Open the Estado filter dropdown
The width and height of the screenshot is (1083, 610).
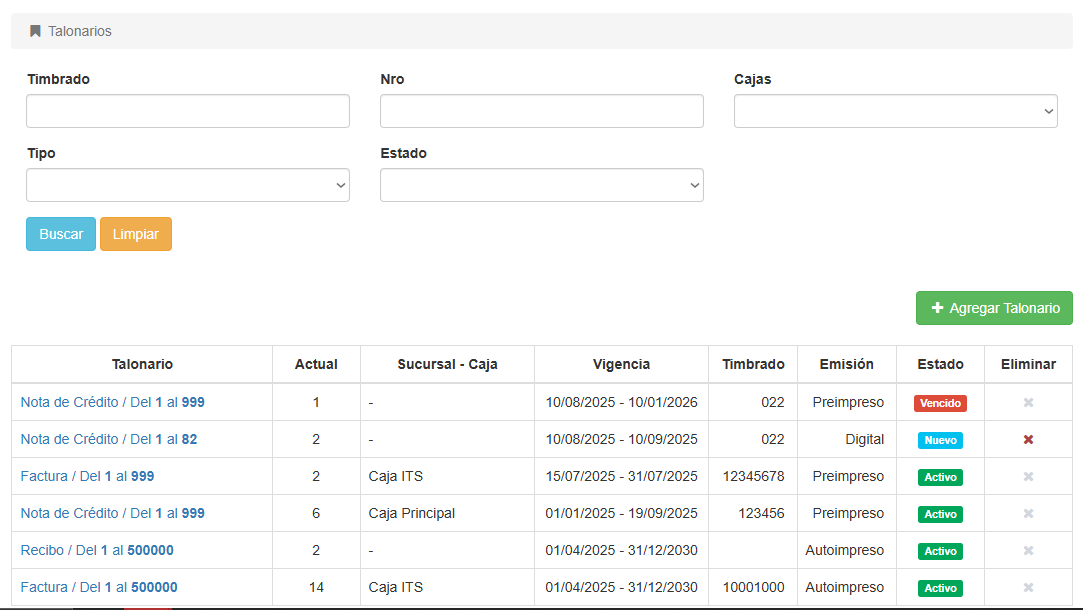(x=541, y=185)
